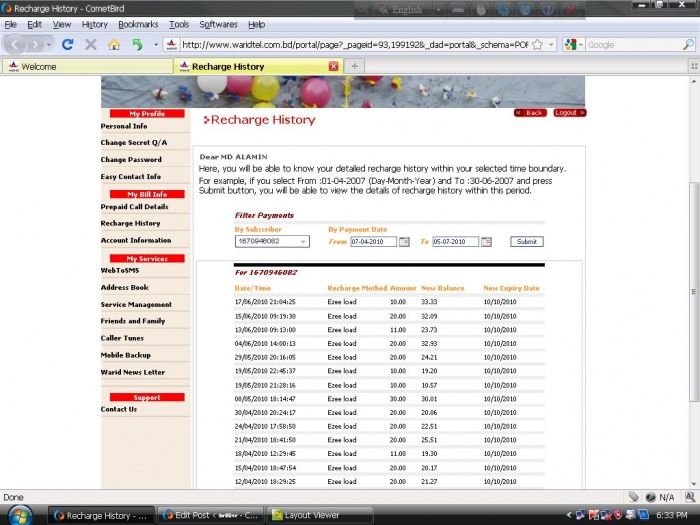Open calendar picker for the To date
The image size is (700, 525).
point(487,242)
